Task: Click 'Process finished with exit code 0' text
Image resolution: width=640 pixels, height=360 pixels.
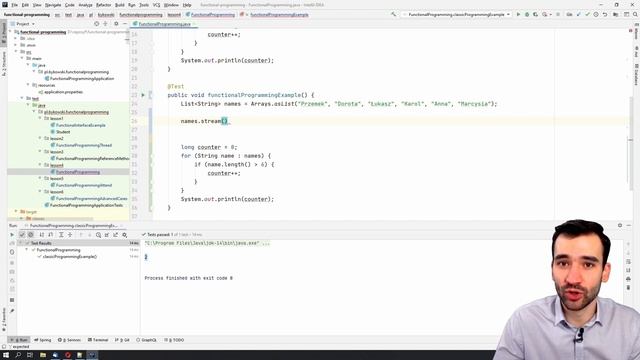Action: (x=189, y=278)
